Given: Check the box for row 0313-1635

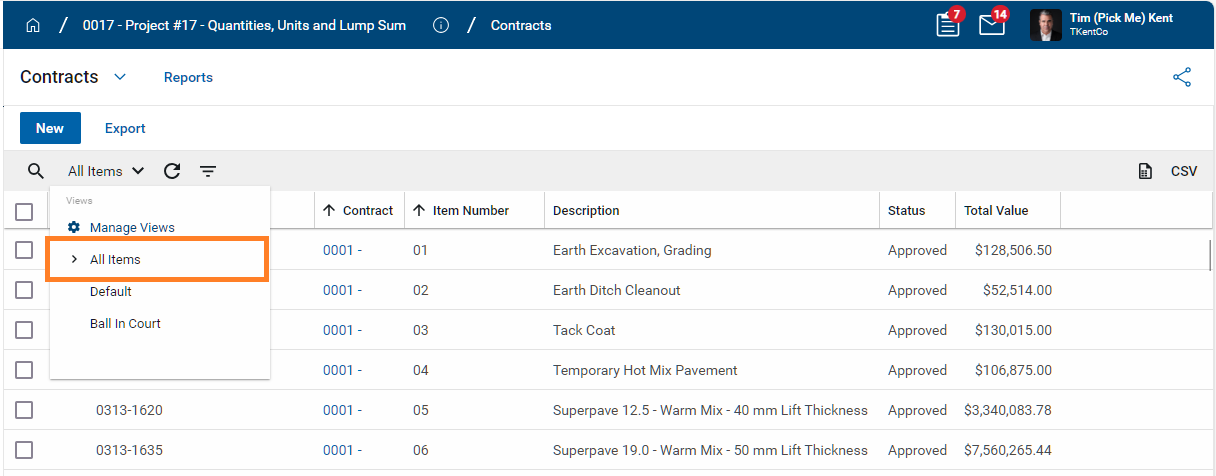Looking at the screenshot, I should (x=25, y=450).
